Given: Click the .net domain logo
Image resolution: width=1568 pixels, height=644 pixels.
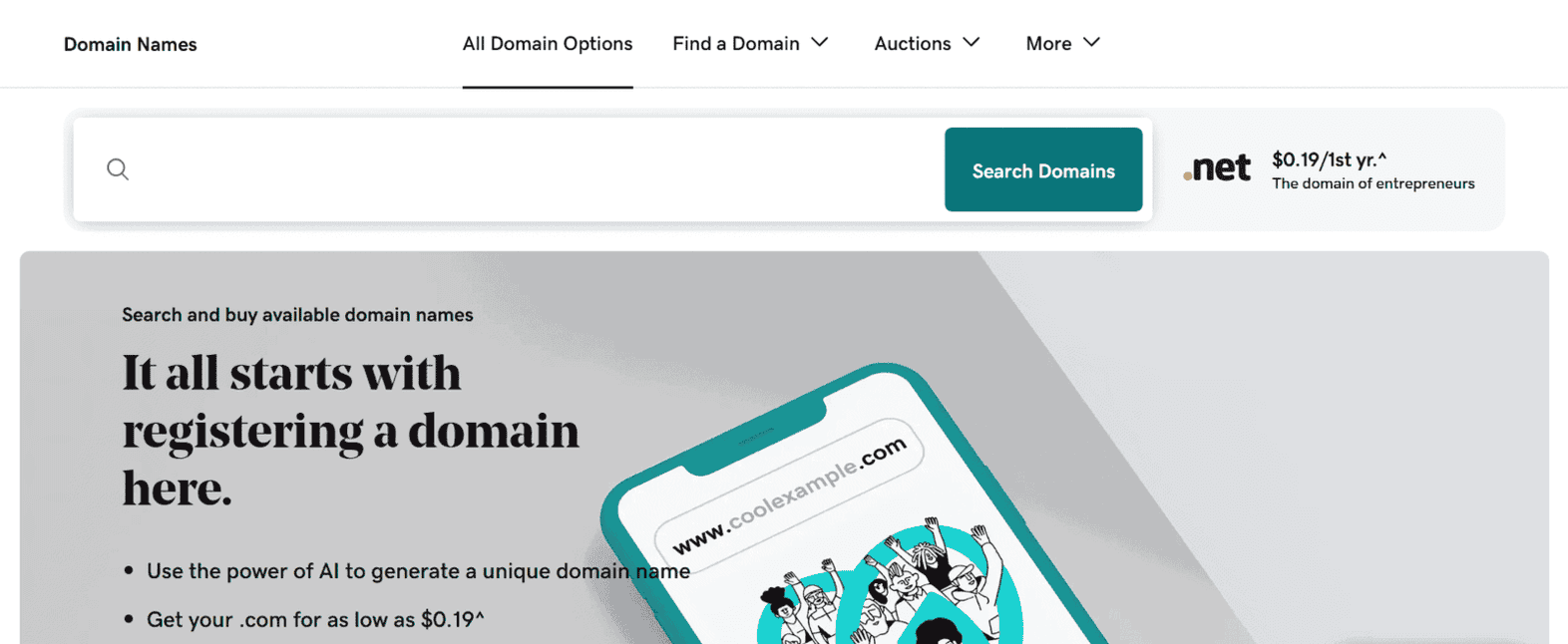Looking at the screenshot, I should (x=1217, y=168).
